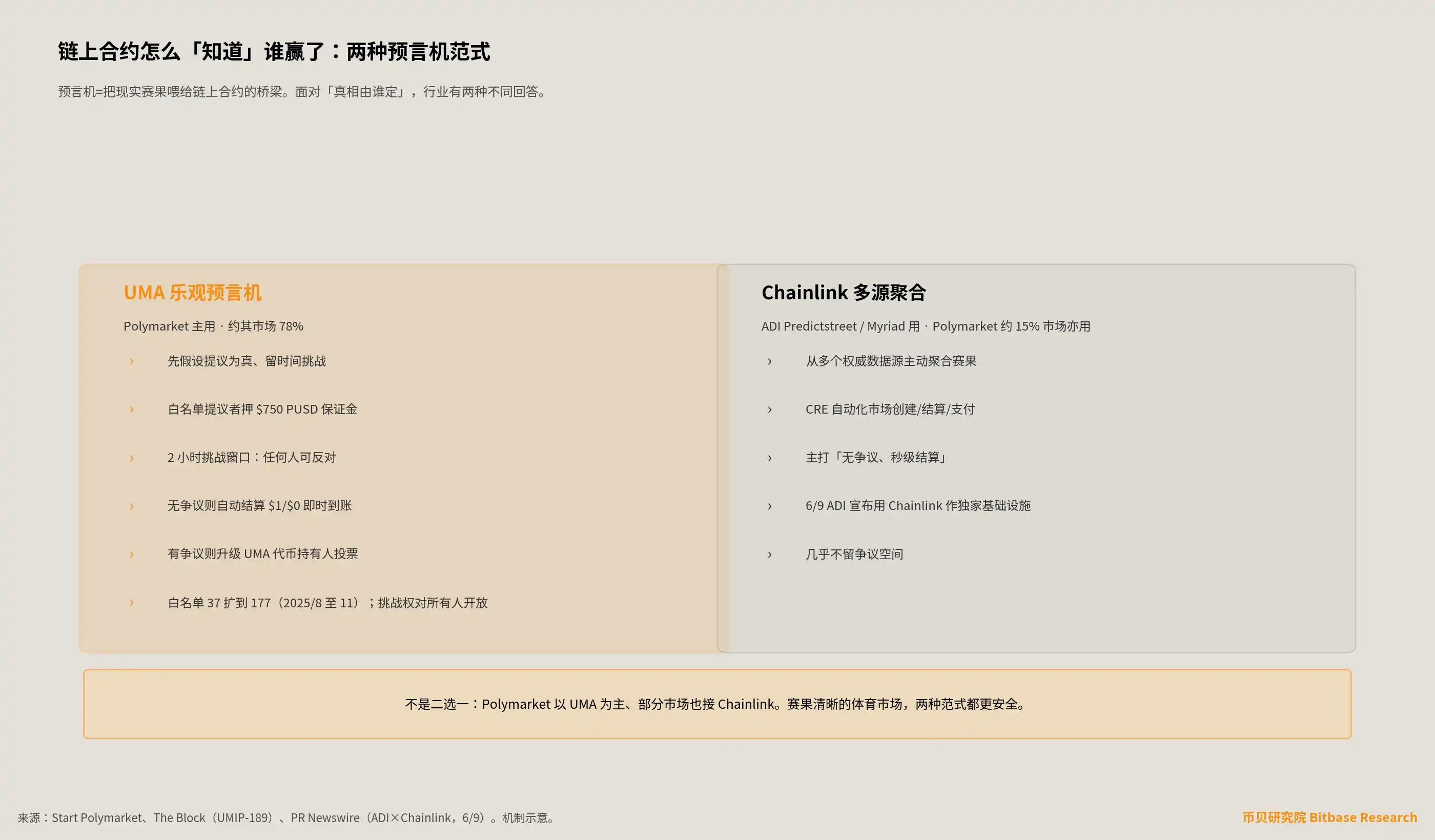1435x840 pixels.
Task: Click the text 白名单提议者押 $750 PUSD 保证金
Action: click(262, 409)
